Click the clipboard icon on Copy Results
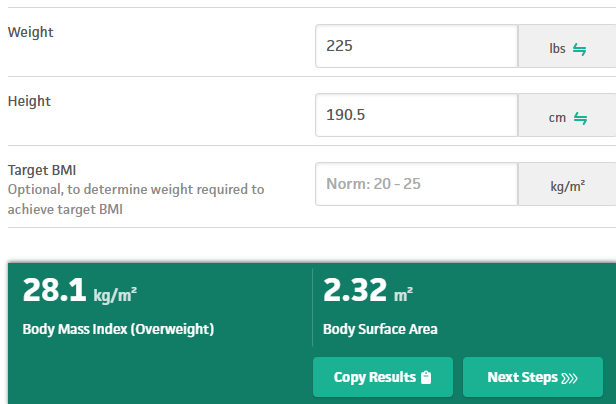This screenshot has width=616, height=404. click(426, 377)
